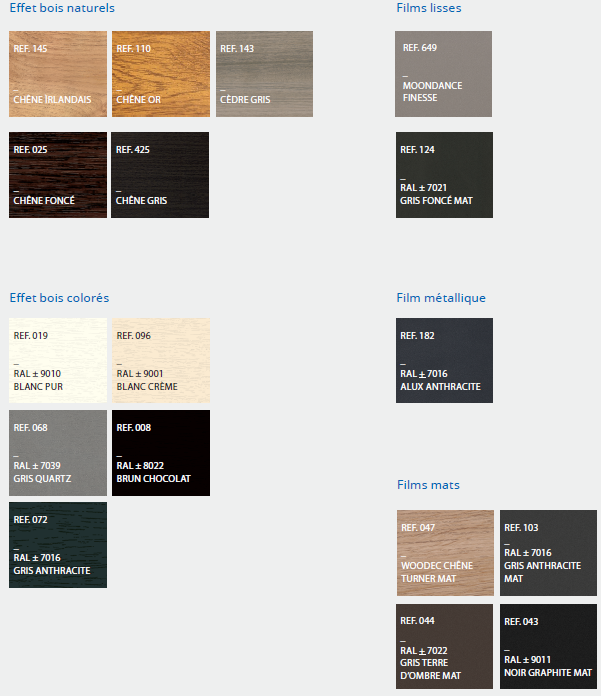Click the Brun Chocolat REF. 008 swatch

tap(160, 453)
